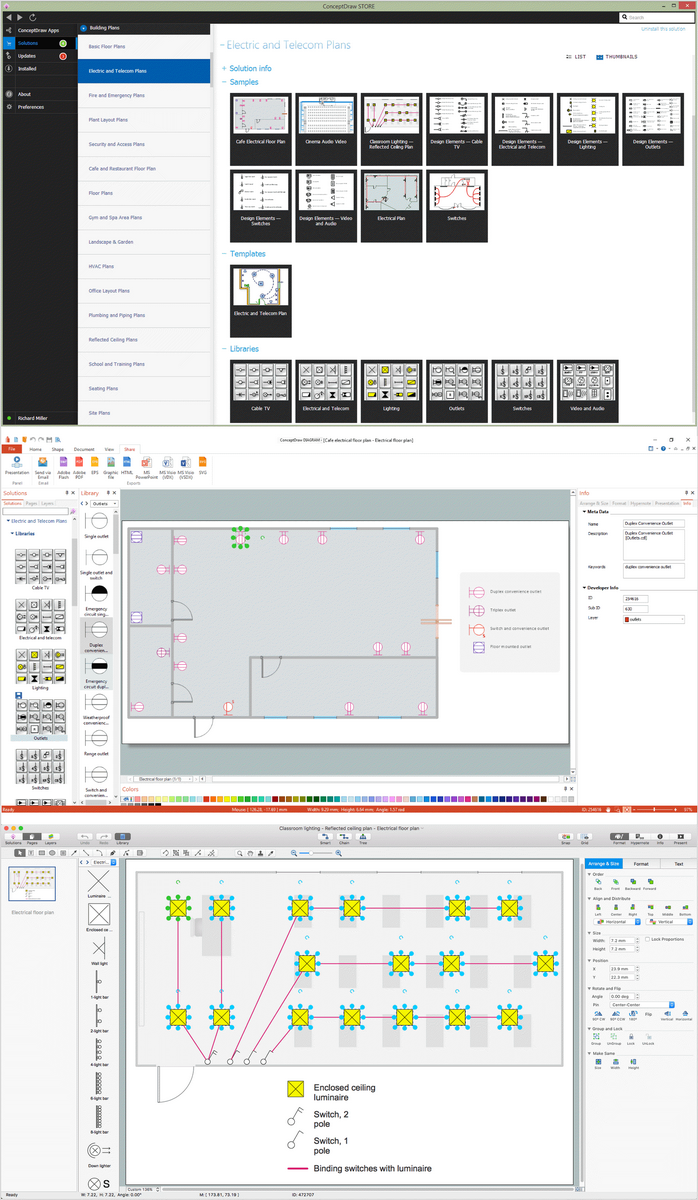Select Single outlet shape in Library
The width and height of the screenshot is (698, 1200).
[96, 527]
